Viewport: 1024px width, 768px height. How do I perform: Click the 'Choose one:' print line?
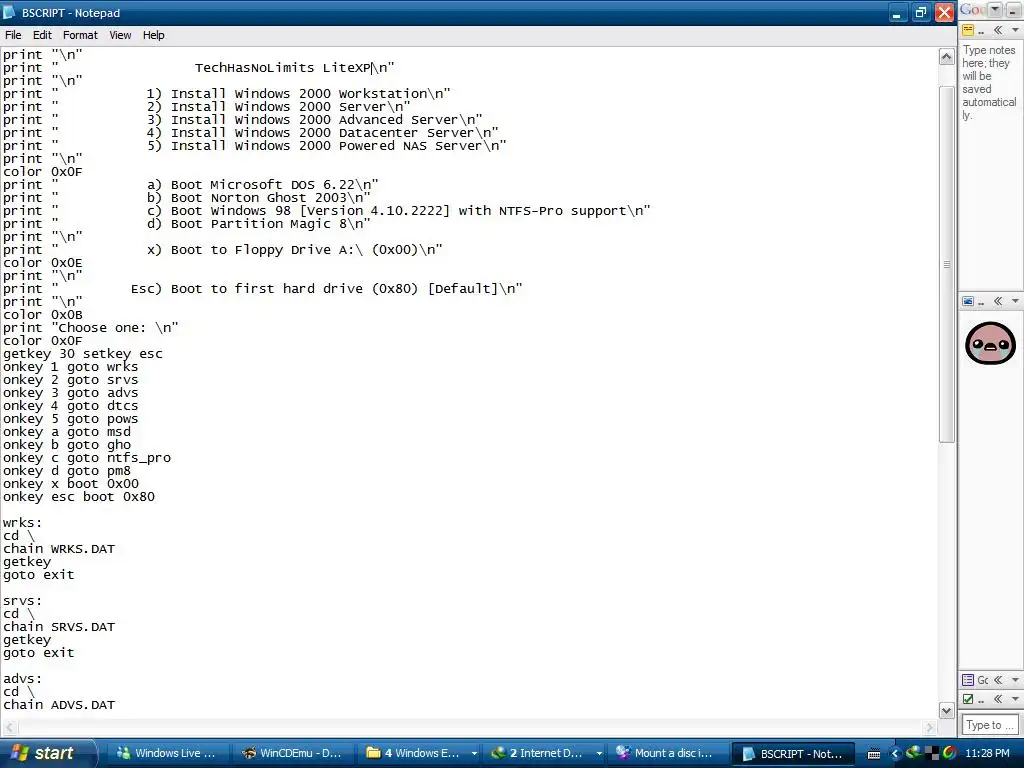point(91,328)
